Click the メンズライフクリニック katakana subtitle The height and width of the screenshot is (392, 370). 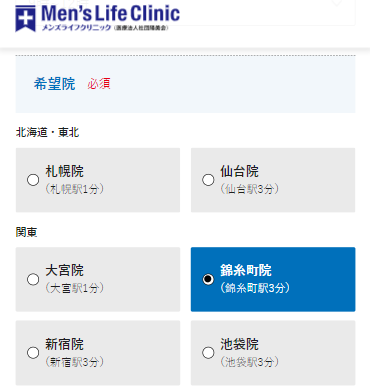click(76, 28)
